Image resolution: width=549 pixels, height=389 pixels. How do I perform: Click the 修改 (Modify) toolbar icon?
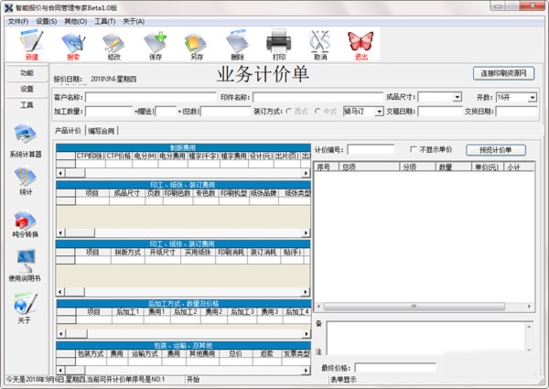click(114, 45)
